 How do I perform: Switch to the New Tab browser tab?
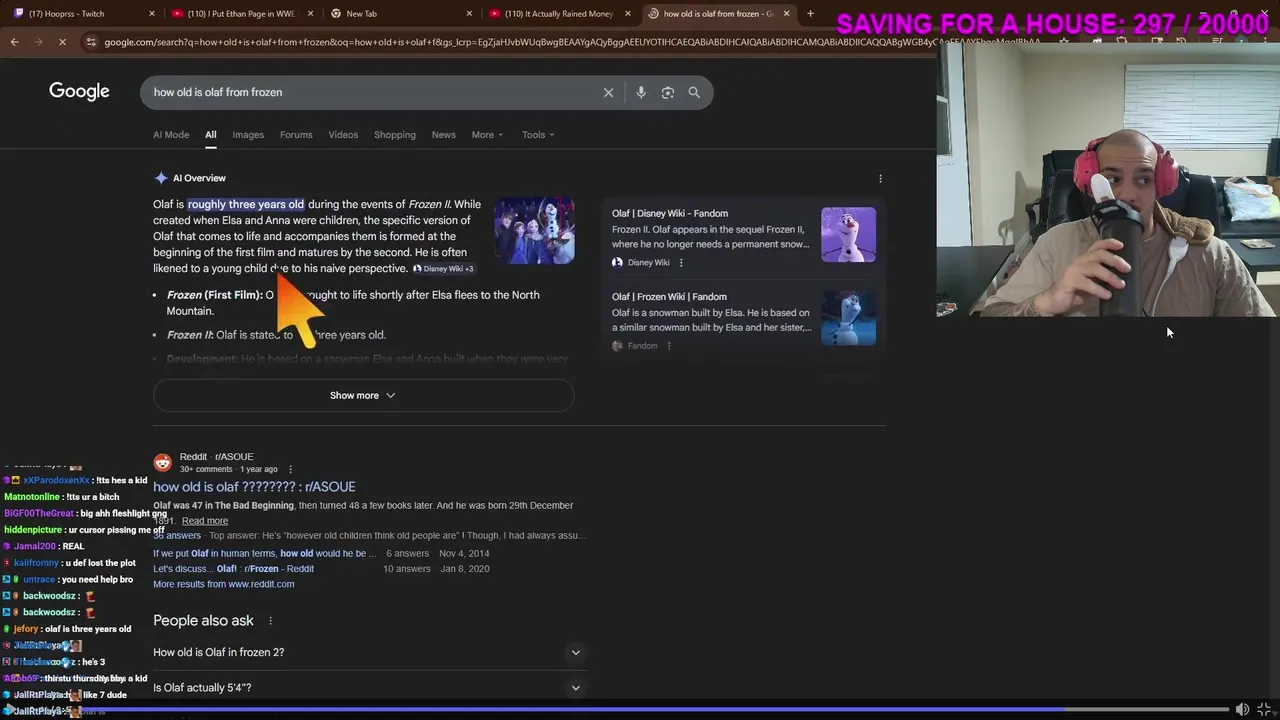(x=400, y=14)
